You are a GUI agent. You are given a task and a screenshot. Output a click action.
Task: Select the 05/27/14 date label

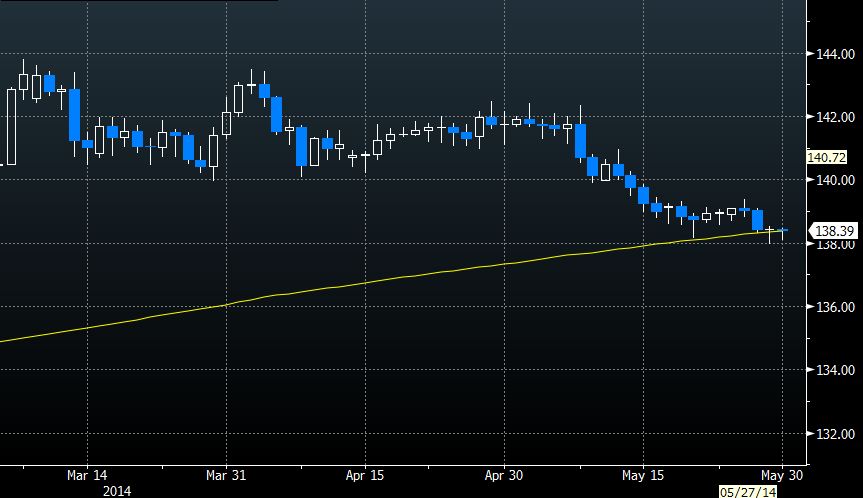pos(748,491)
